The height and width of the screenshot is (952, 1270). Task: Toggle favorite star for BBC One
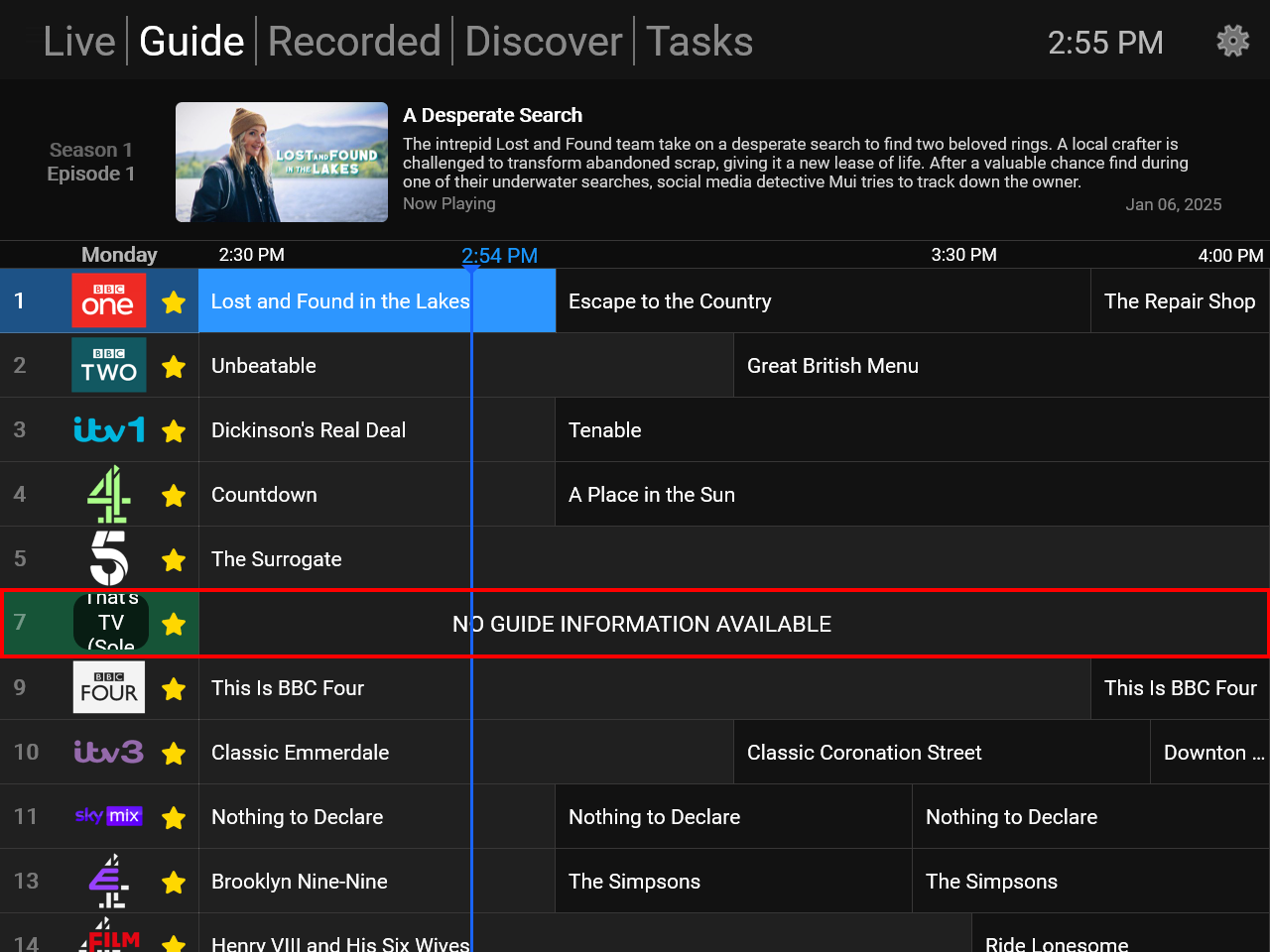point(174,301)
